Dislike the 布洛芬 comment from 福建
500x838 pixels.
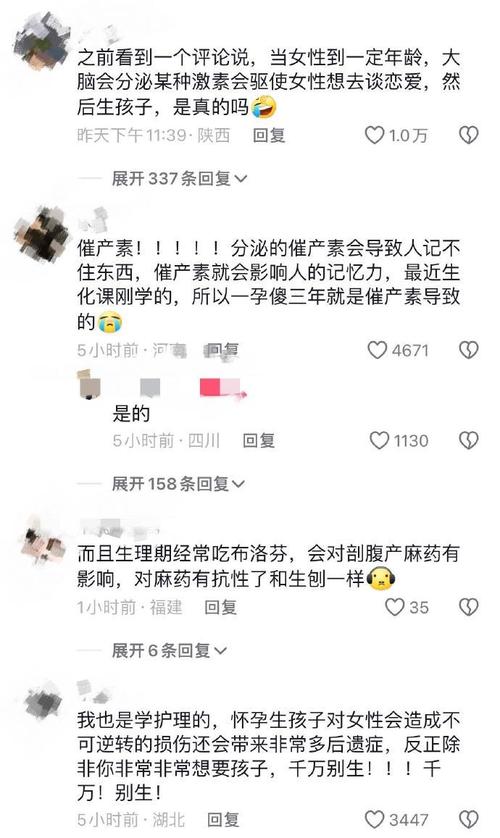468,607
